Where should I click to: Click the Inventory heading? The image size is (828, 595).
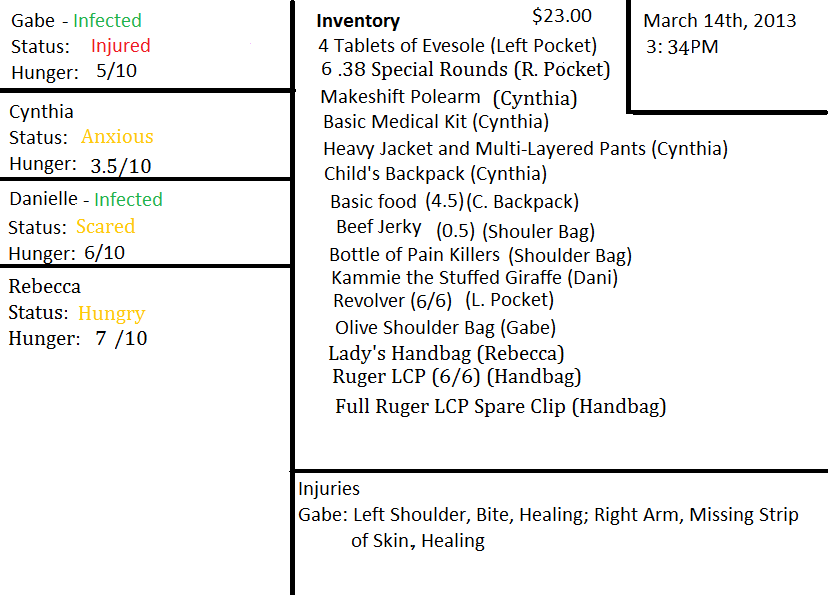pos(358,21)
